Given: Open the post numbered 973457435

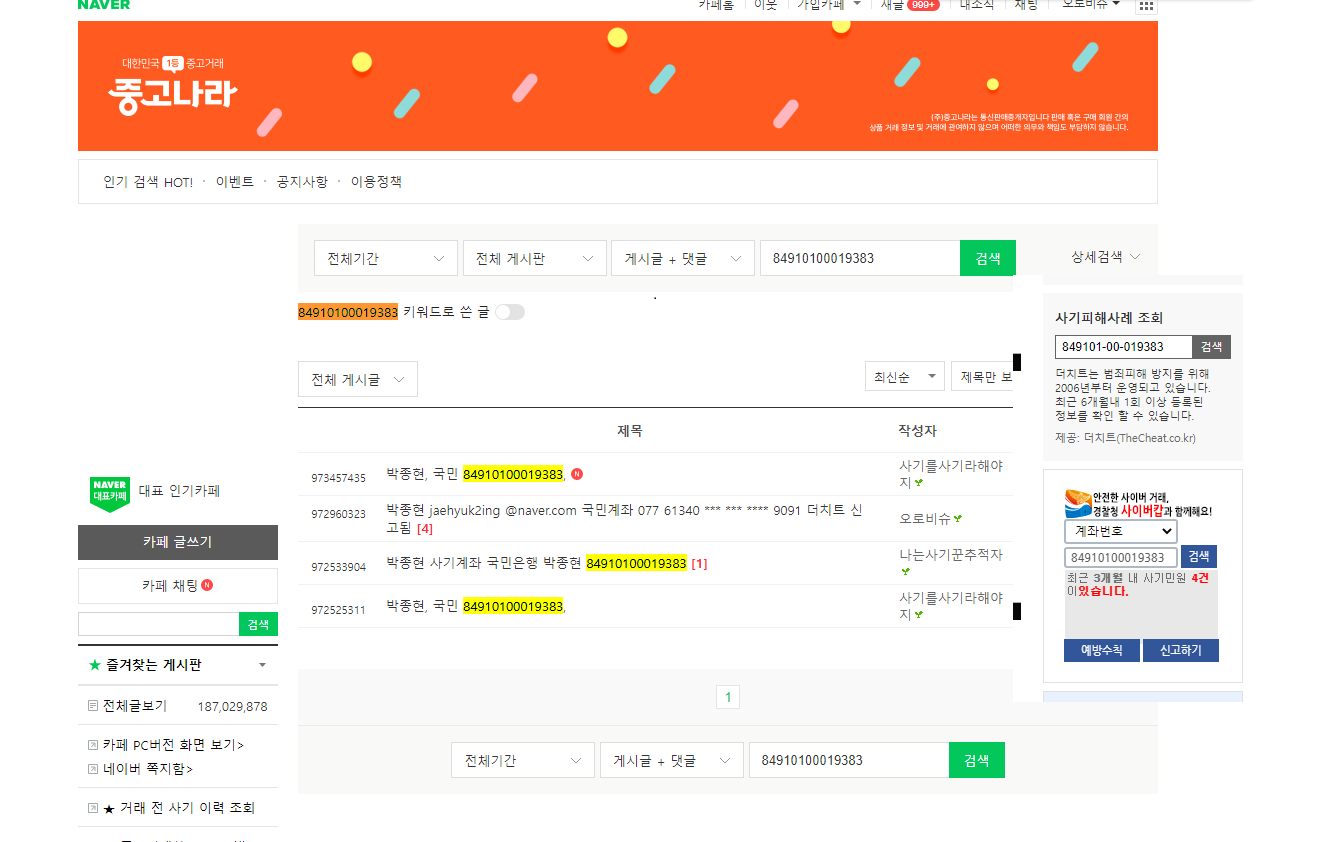Looking at the screenshot, I should tap(475, 474).
